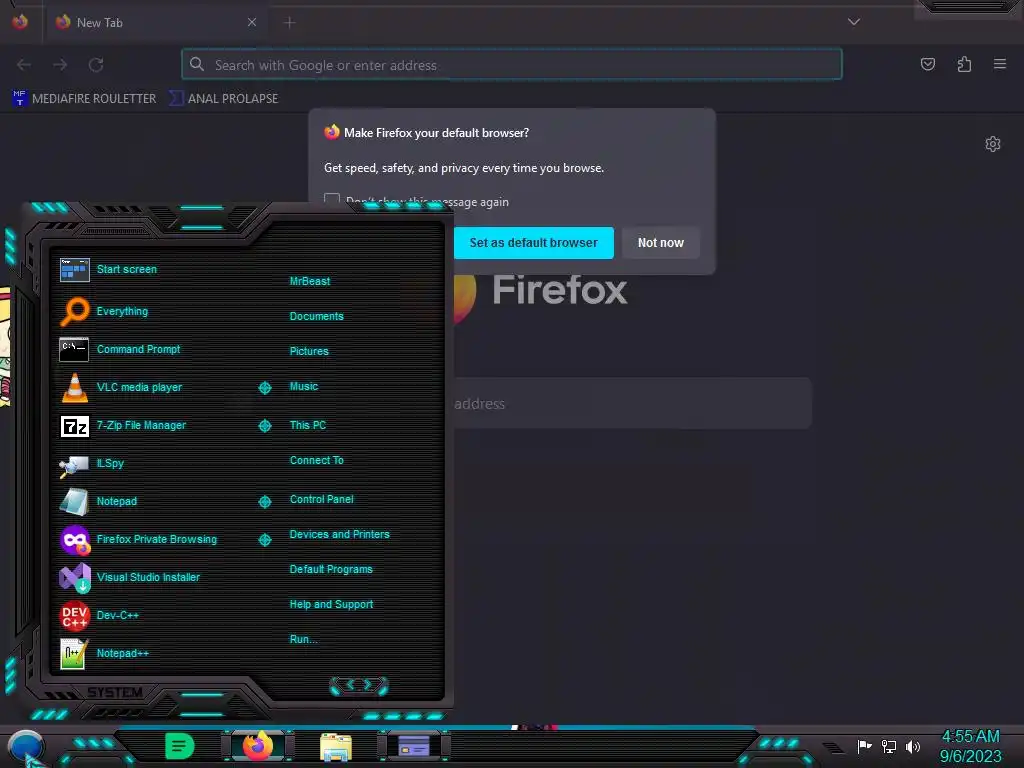Image resolution: width=1024 pixels, height=768 pixels.
Task: Focus the Firefox address bar
Action: click(x=512, y=65)
